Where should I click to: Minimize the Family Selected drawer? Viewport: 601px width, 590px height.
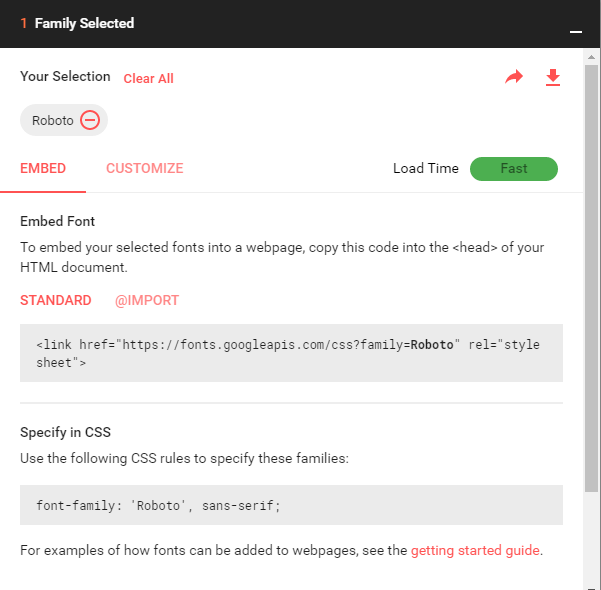coord(576,32)
